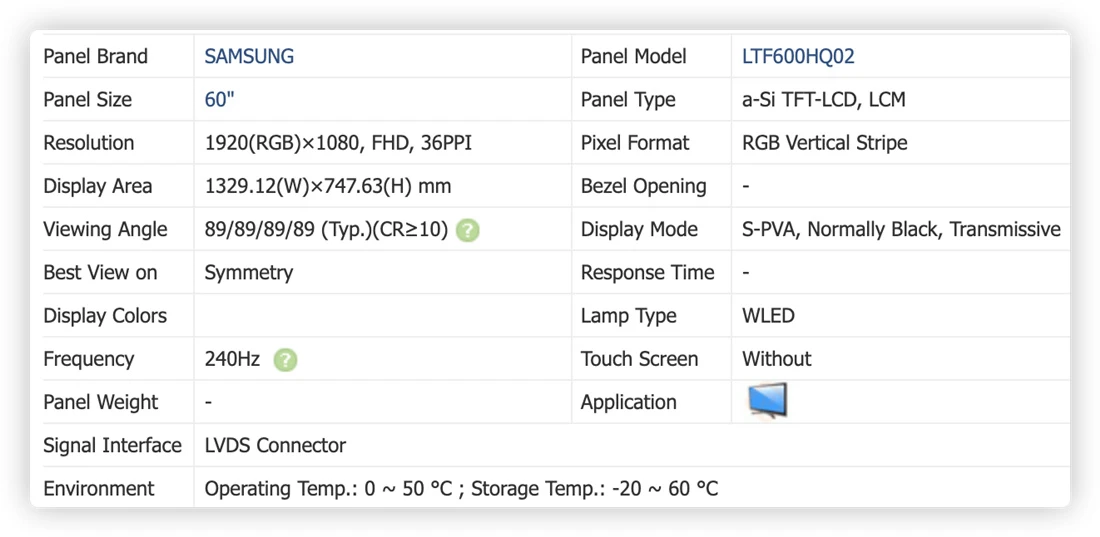Select the Frequency label
This screenshot has width=1100, height=537.
pyautogui.click(x=88, y=359)
